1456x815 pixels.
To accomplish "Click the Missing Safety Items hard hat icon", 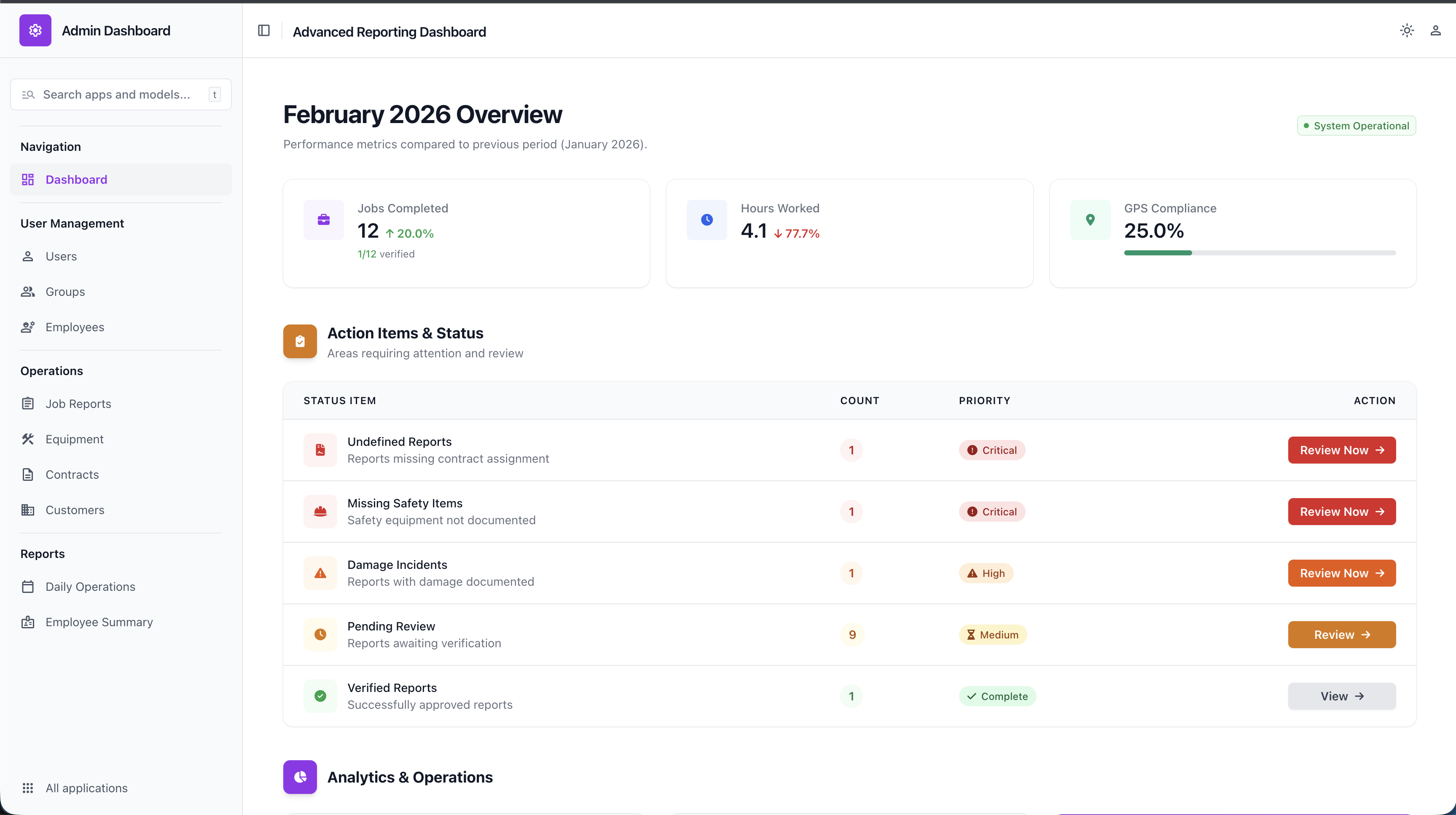I will pyautogui.click(x=320, y=512).
